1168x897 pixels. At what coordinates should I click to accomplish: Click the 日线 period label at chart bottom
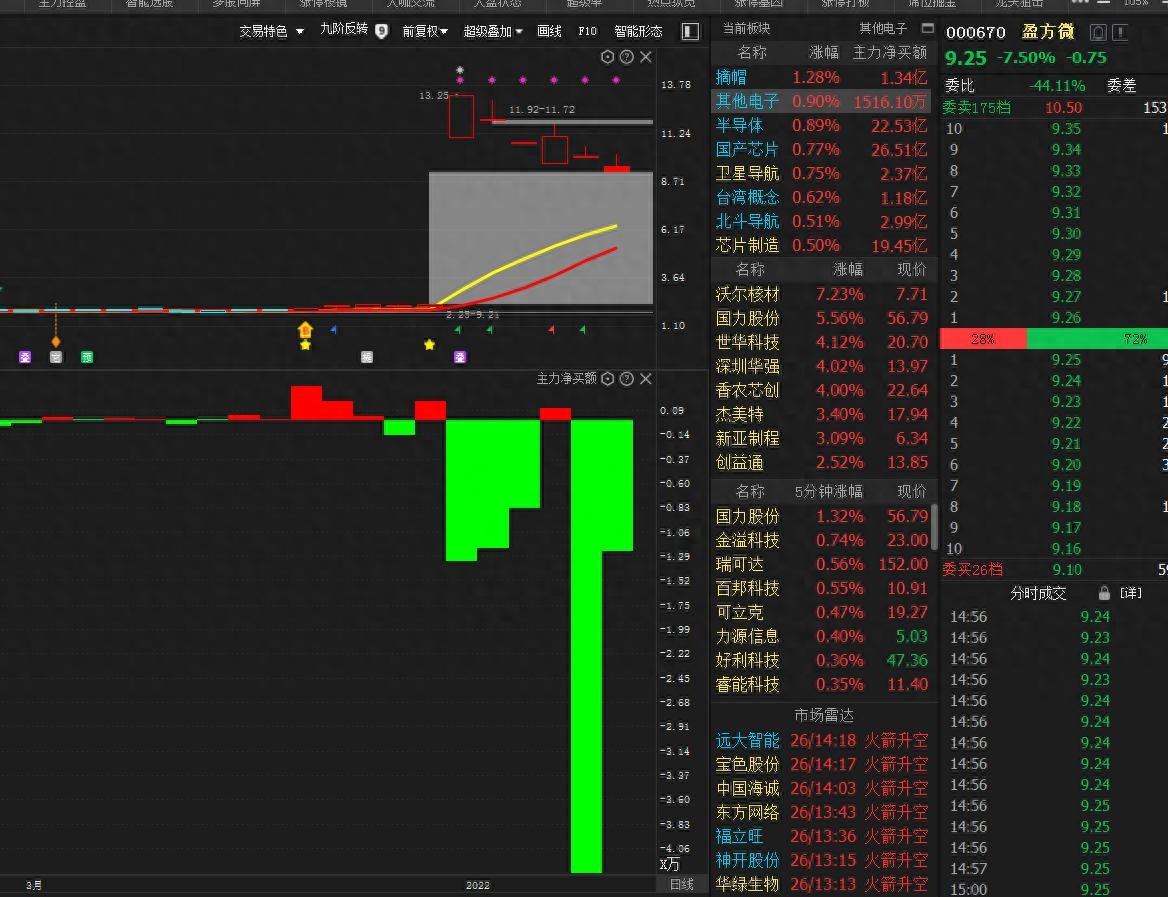click(681, 885)
